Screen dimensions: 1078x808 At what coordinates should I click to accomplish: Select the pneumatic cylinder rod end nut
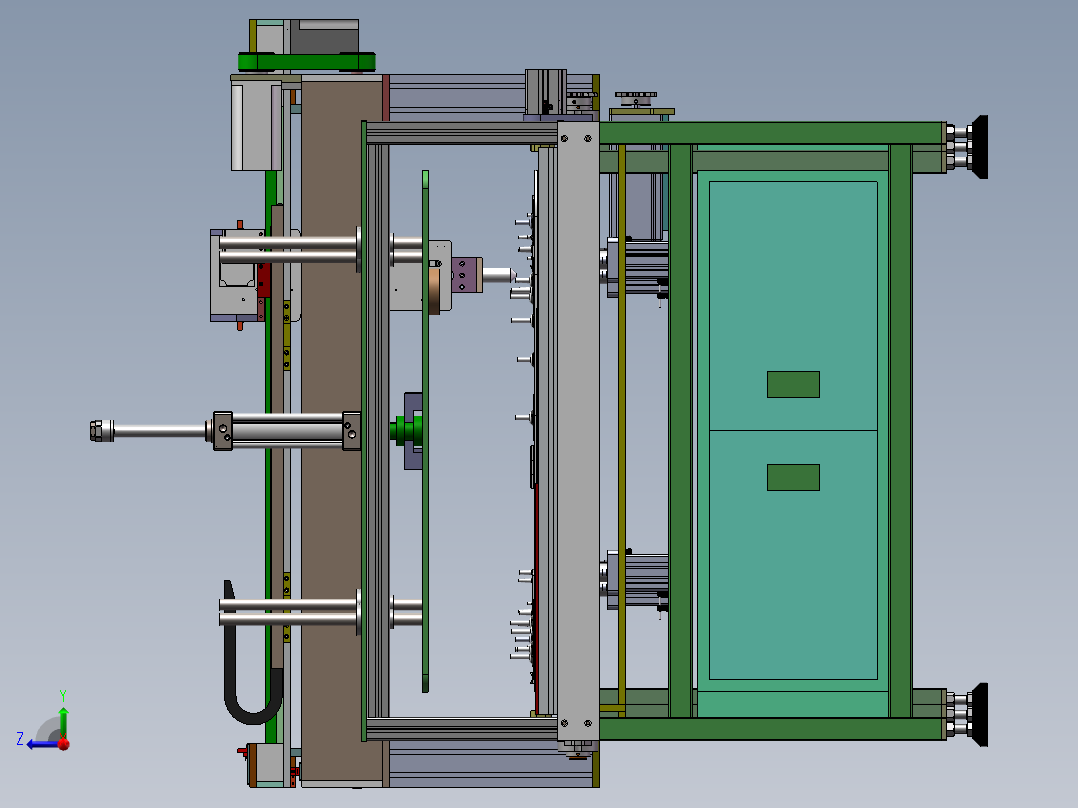tap(102, 431)
